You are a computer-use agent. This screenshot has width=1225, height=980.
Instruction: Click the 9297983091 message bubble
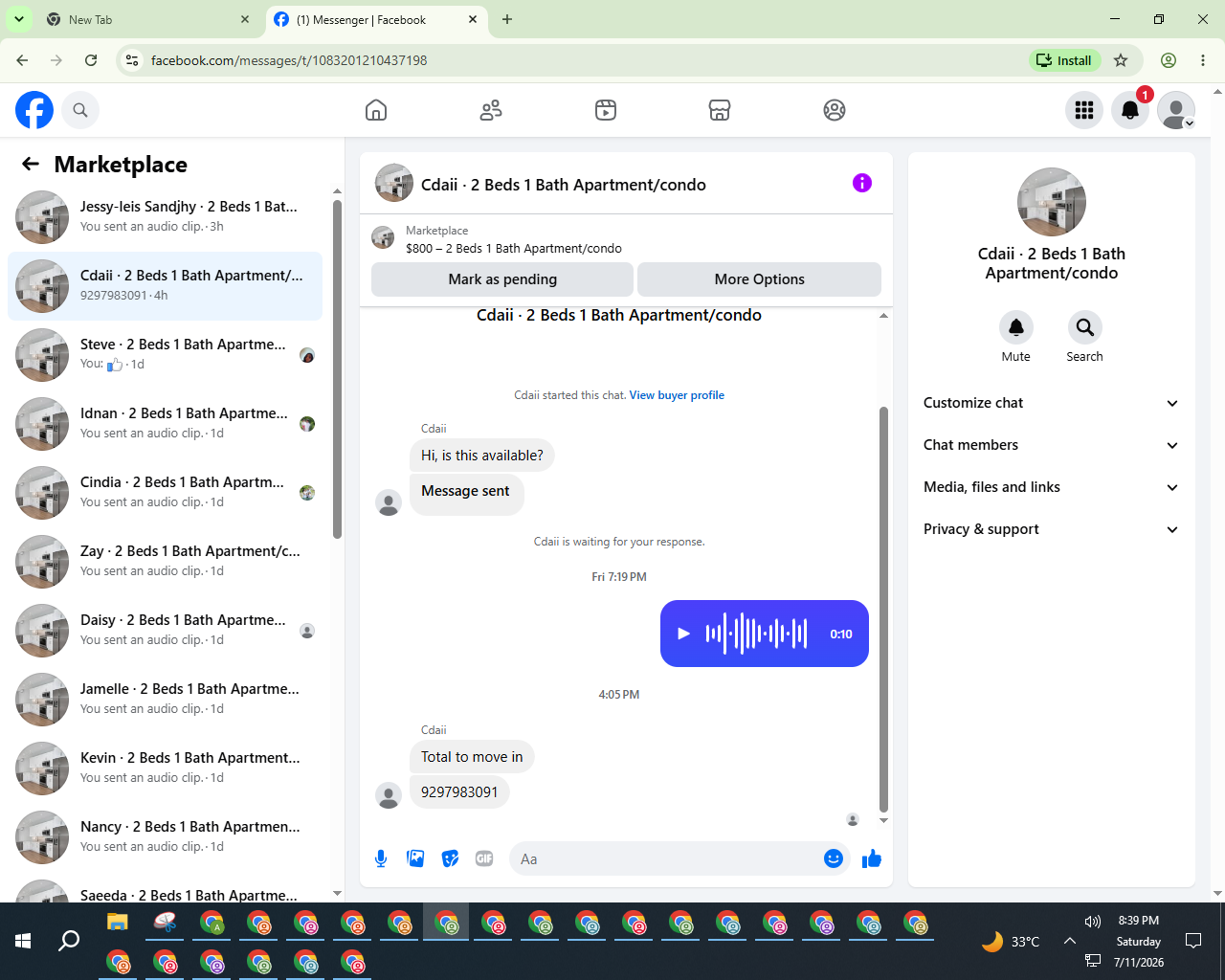coord(459,792)
